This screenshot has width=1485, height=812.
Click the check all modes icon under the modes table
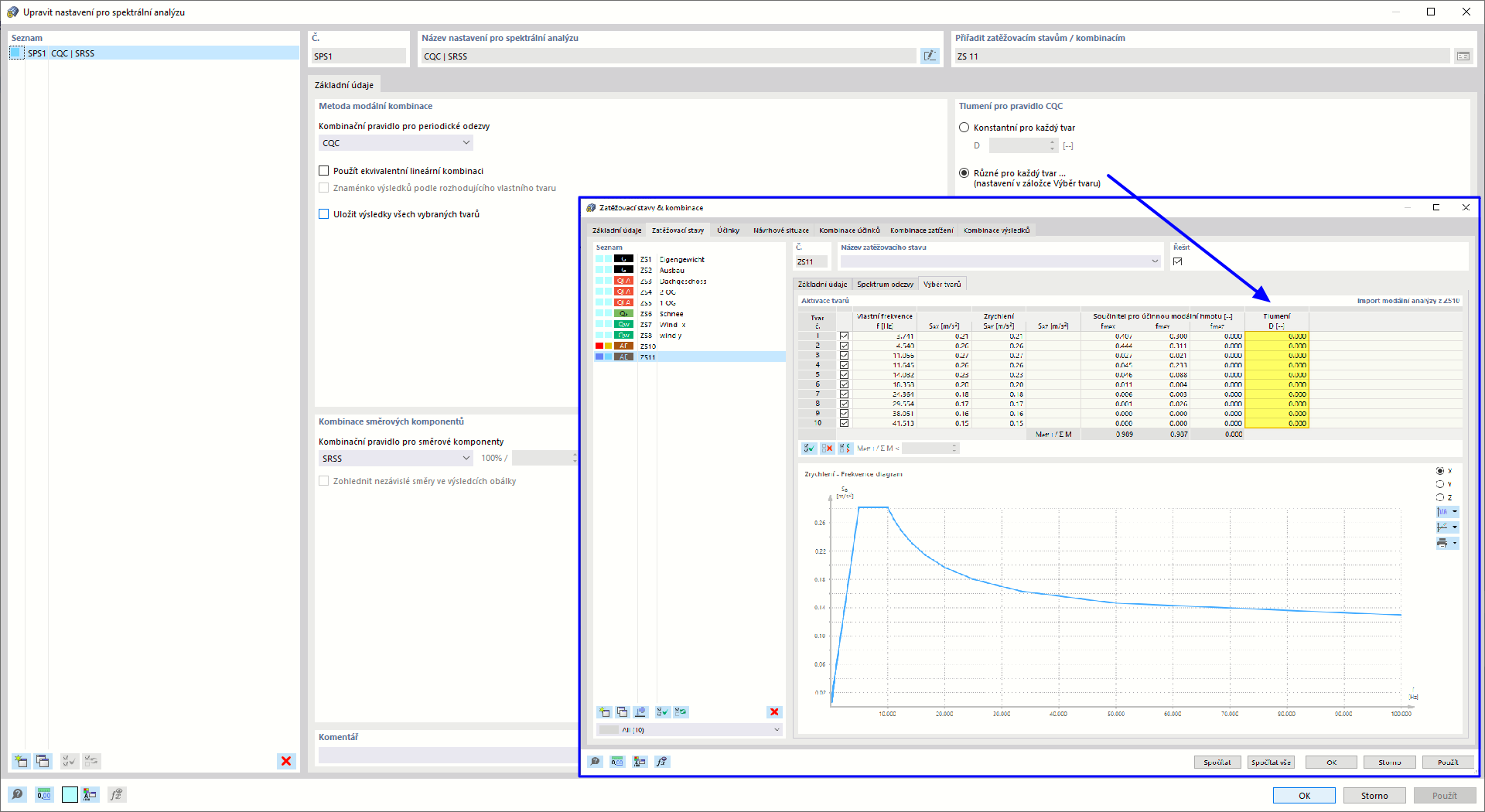coord(809,448)
